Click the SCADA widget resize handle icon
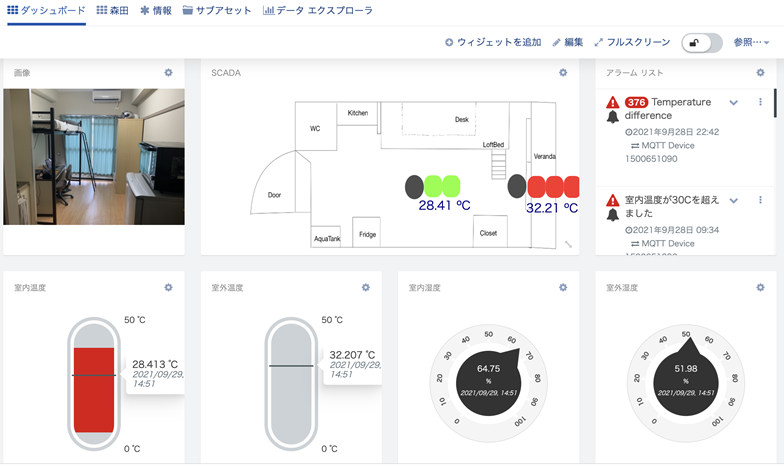 click(x=568, y=244)
